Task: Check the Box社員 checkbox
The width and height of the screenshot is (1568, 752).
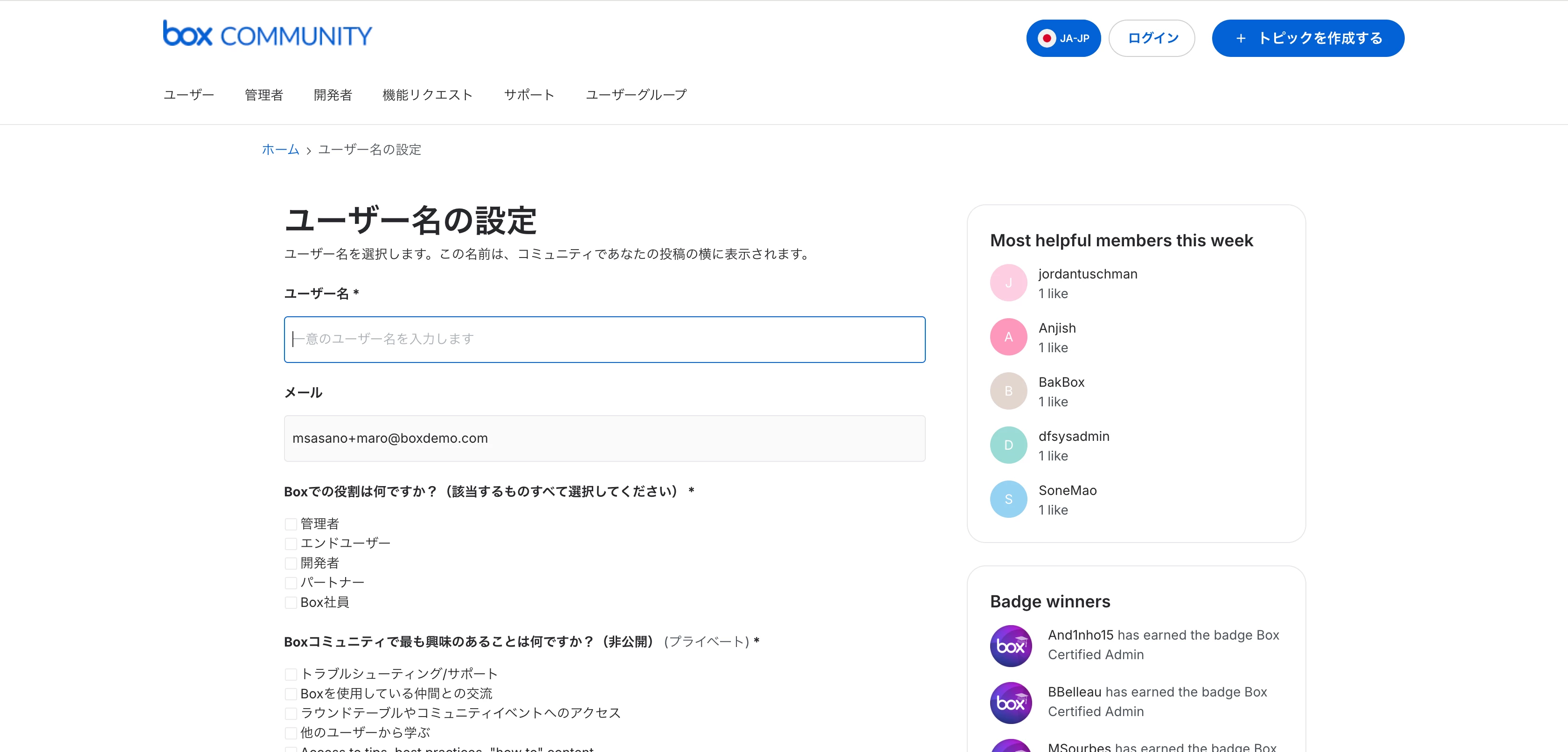Action: pyautogui.click(x=291, y=603)
